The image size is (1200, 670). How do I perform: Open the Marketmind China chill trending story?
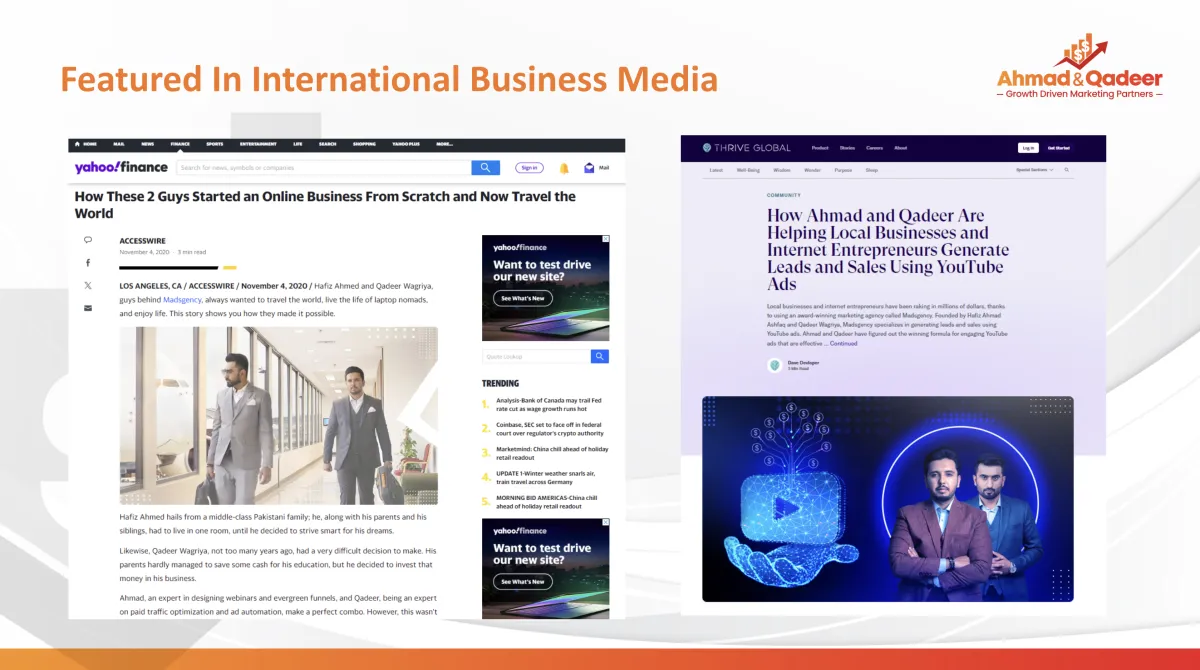point(552,453)
